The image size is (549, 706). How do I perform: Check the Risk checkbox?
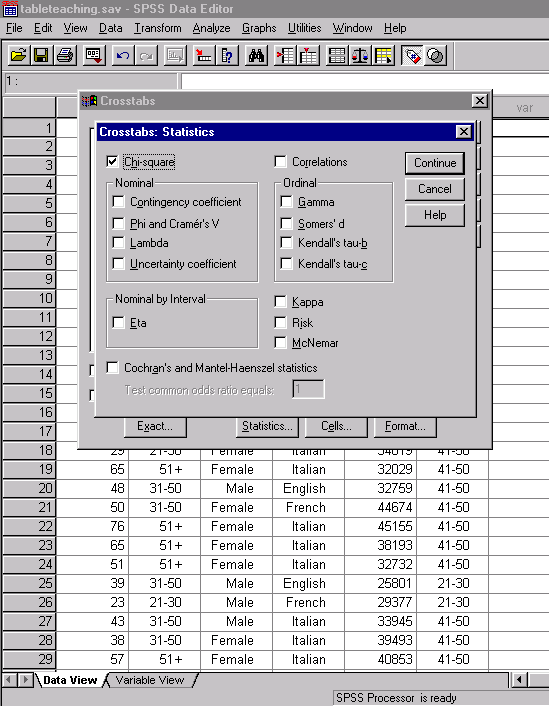[x=281, y=322]
